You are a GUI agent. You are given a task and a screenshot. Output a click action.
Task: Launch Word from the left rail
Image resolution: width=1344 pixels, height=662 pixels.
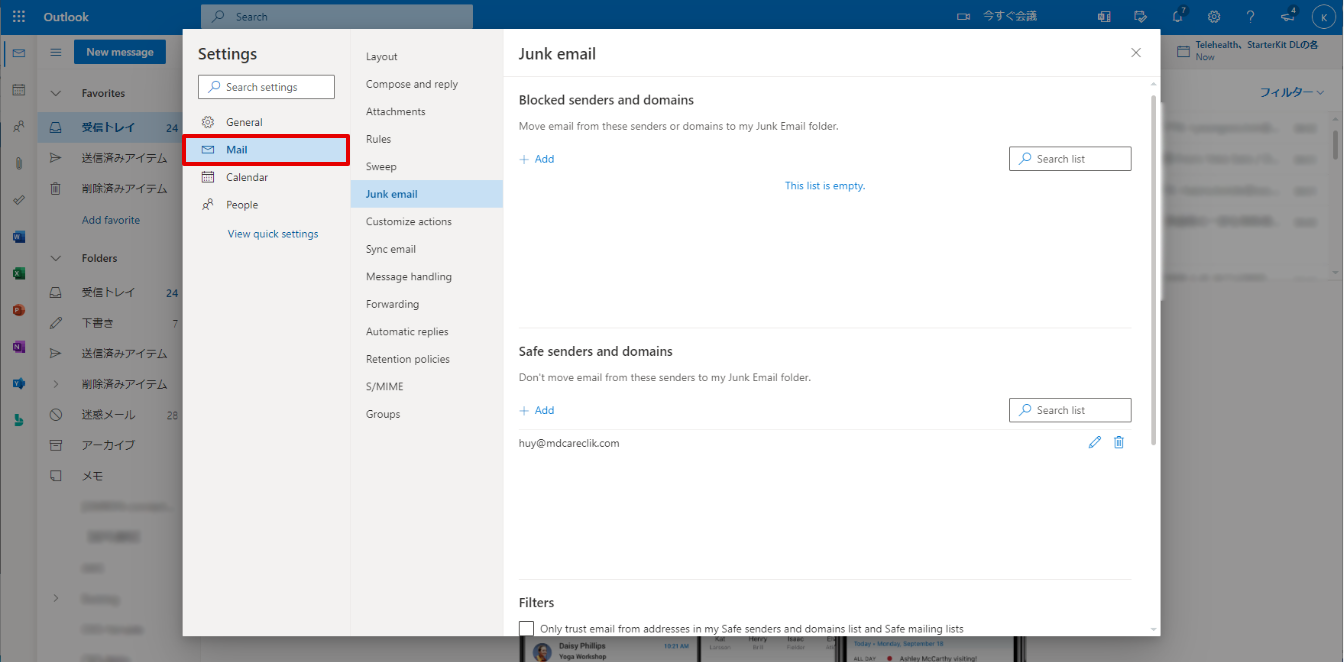coord(18,237)
